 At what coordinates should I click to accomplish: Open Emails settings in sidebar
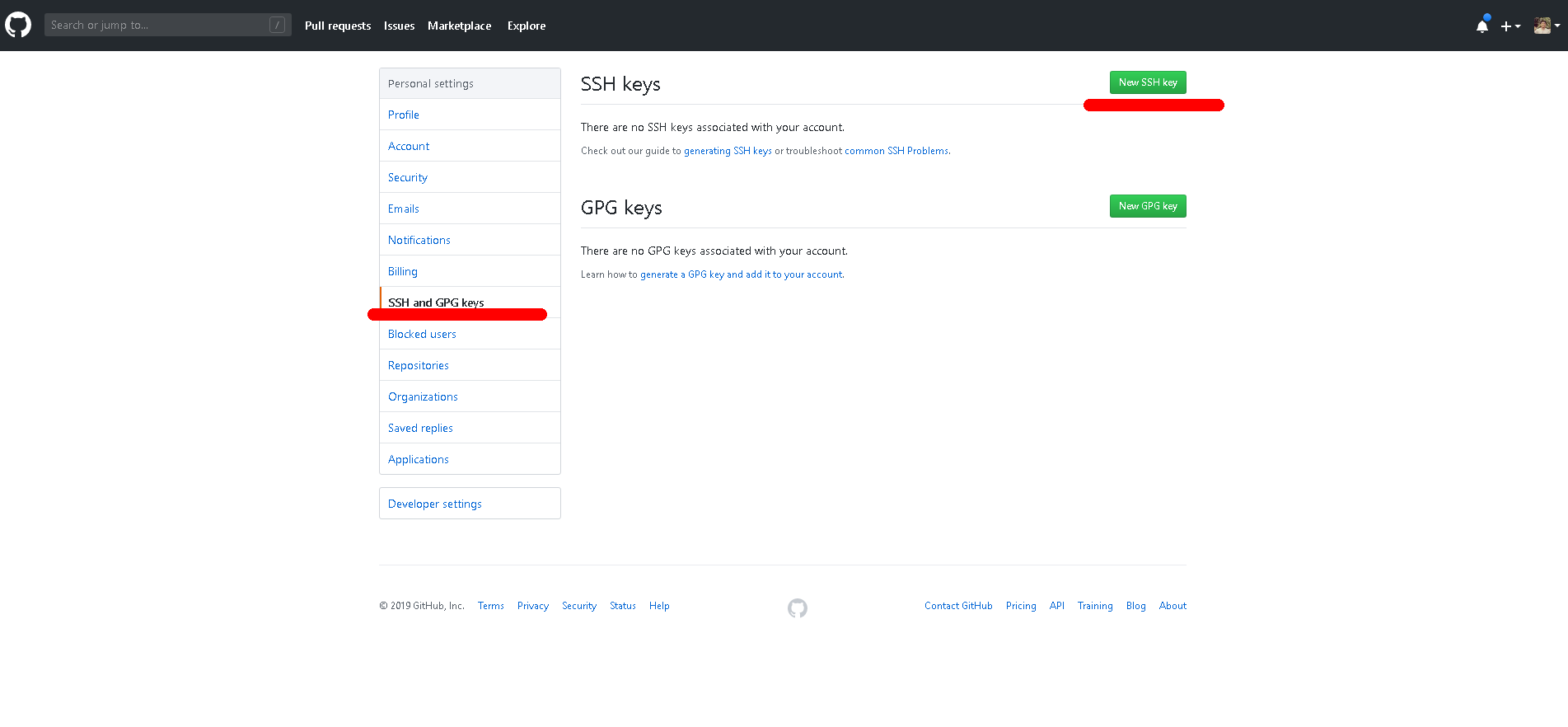pyautogui.click(x=470, y=209)
